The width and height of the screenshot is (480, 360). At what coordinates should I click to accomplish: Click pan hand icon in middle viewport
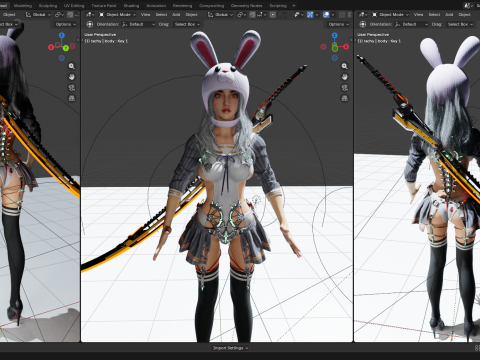(345, 77)
